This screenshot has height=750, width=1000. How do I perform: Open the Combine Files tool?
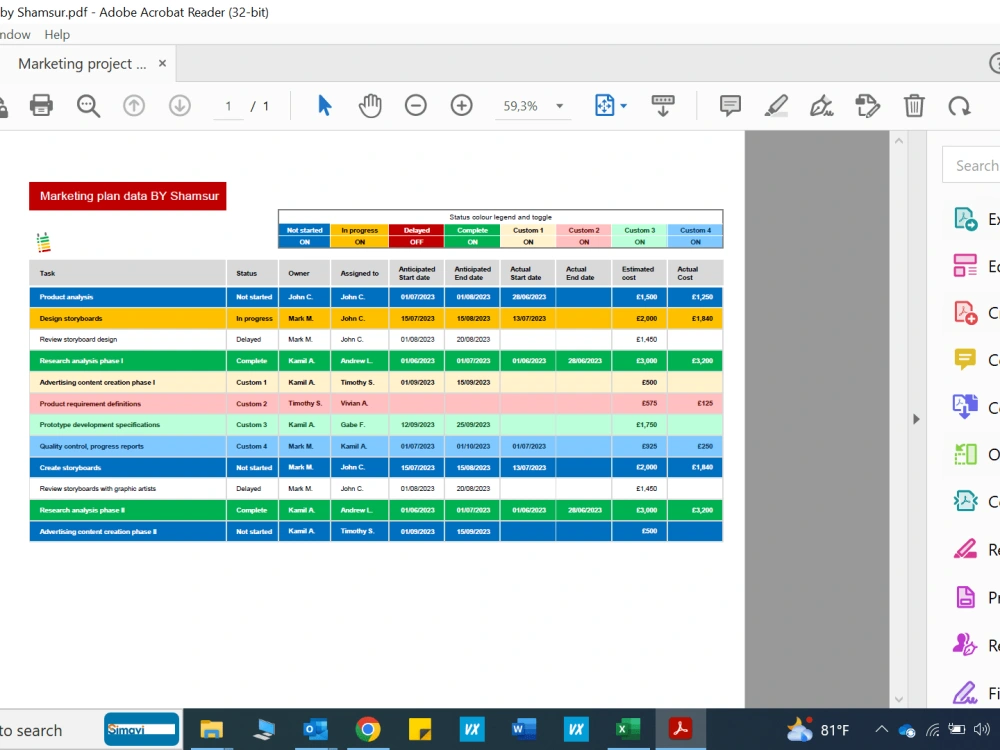(x=965, y=405)
